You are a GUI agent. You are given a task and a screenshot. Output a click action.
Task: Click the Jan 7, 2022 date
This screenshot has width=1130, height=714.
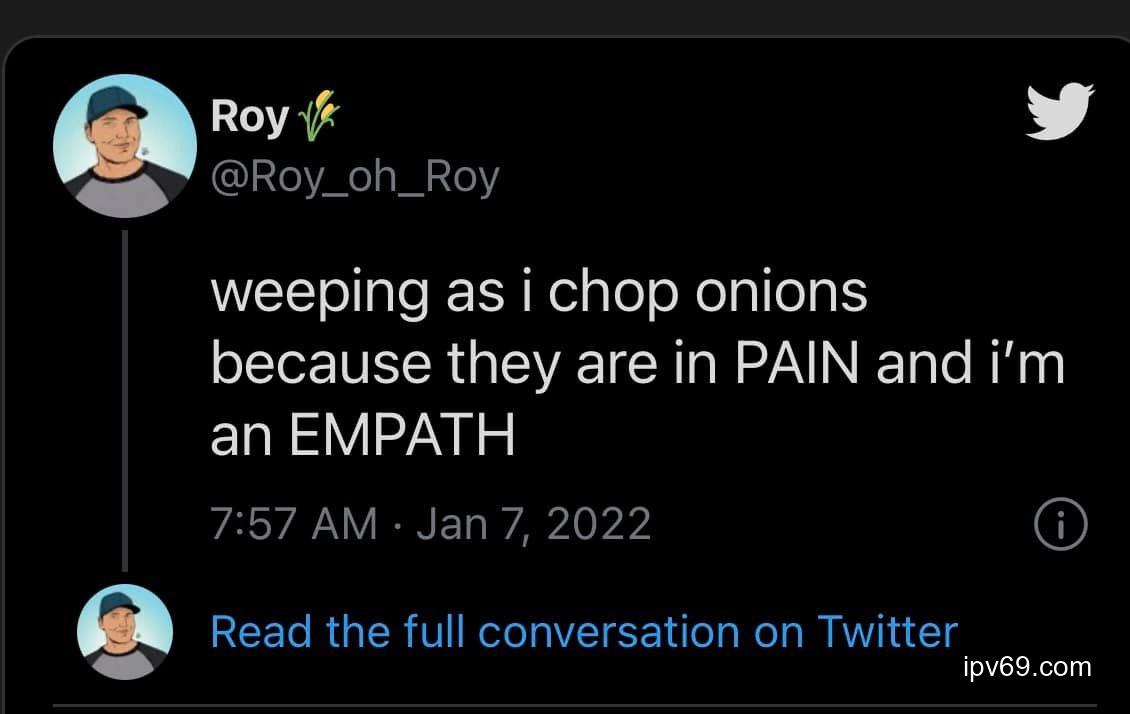[533, 524]
